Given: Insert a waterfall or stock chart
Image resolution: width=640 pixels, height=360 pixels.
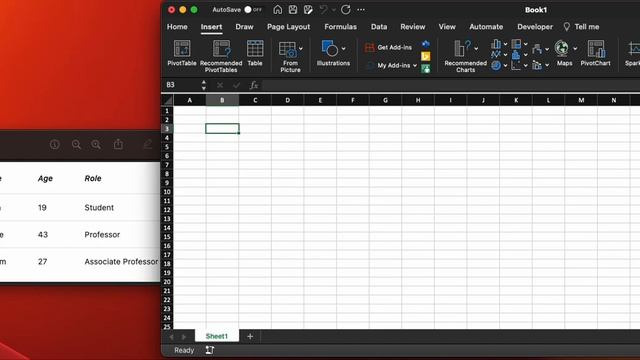Looking at the screenshot, I should coord(537,49).
